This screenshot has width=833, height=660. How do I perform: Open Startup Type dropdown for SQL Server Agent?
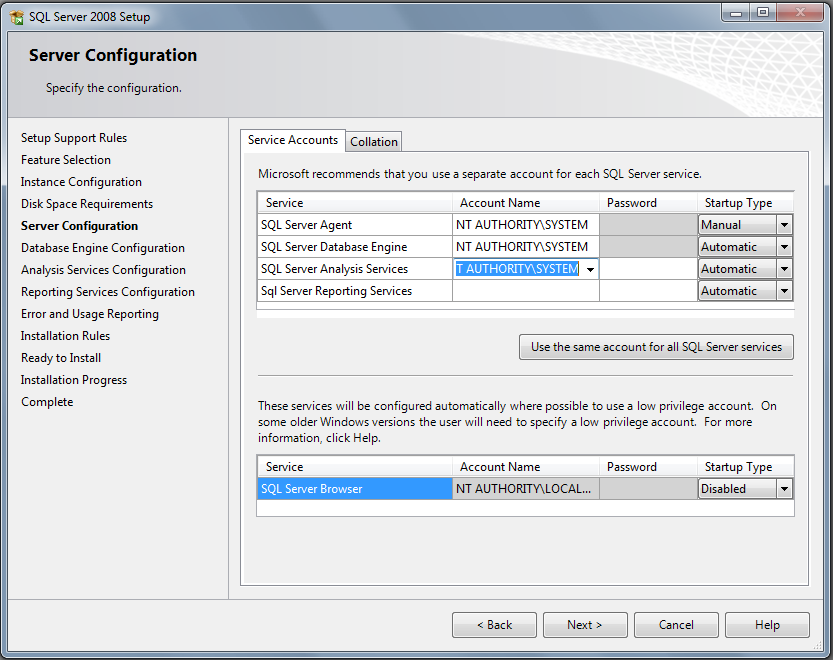tap(784, 225)
